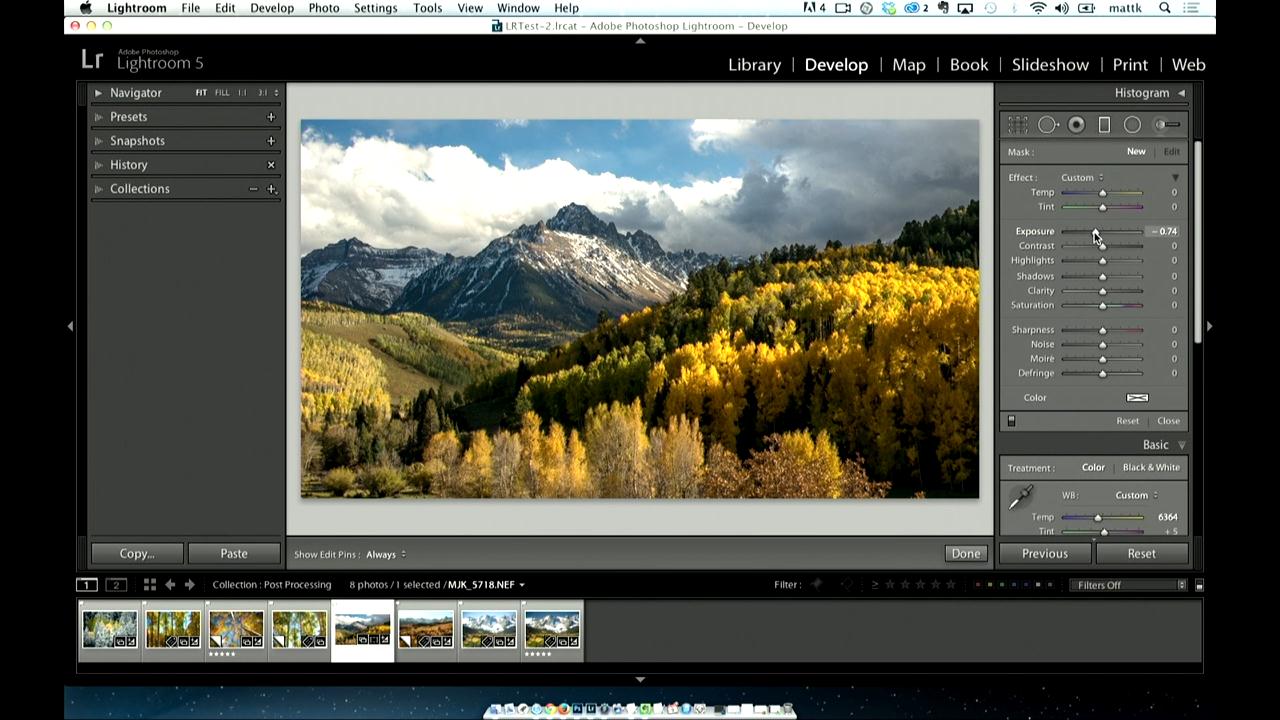Click the Collections minus icon

253,189
